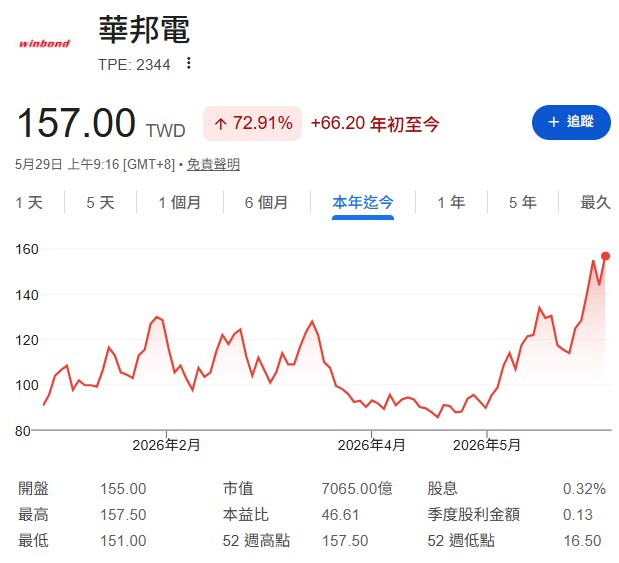Click the 52 週高點 label
Viewport: 619px width, 563px height.
pyautogui.click(x=256, y=541)
